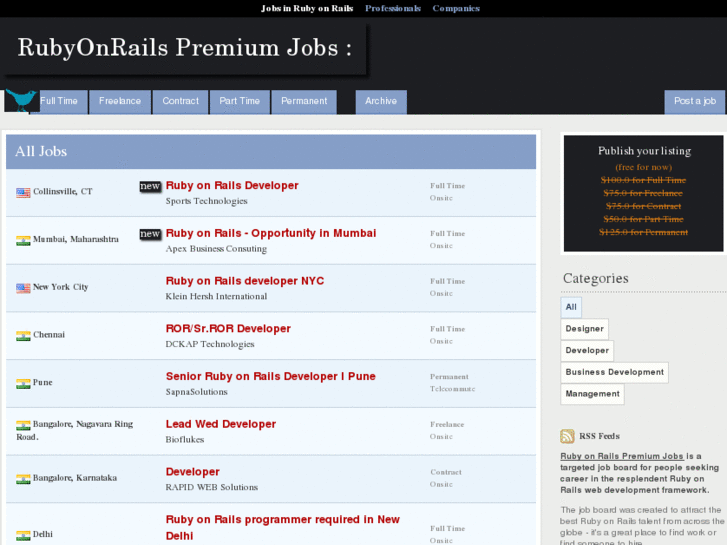Open the Archive tab

pos(381,102)
